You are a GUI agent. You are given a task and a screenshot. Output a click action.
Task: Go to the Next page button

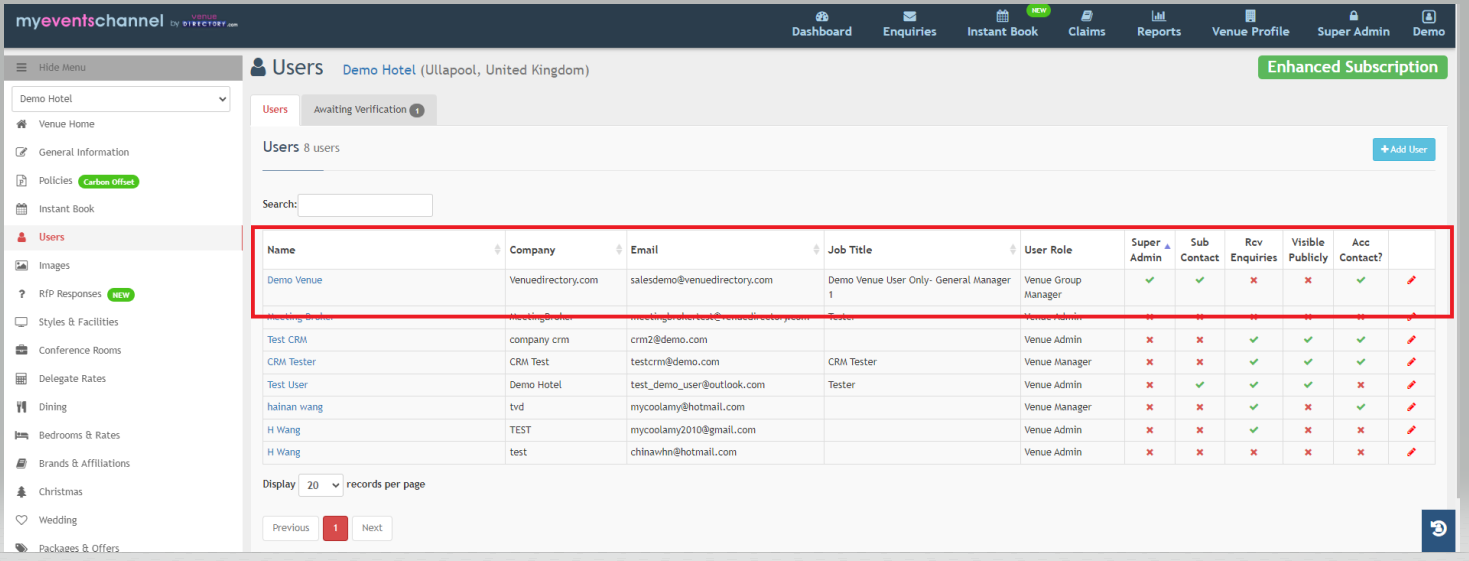[372, 528]
